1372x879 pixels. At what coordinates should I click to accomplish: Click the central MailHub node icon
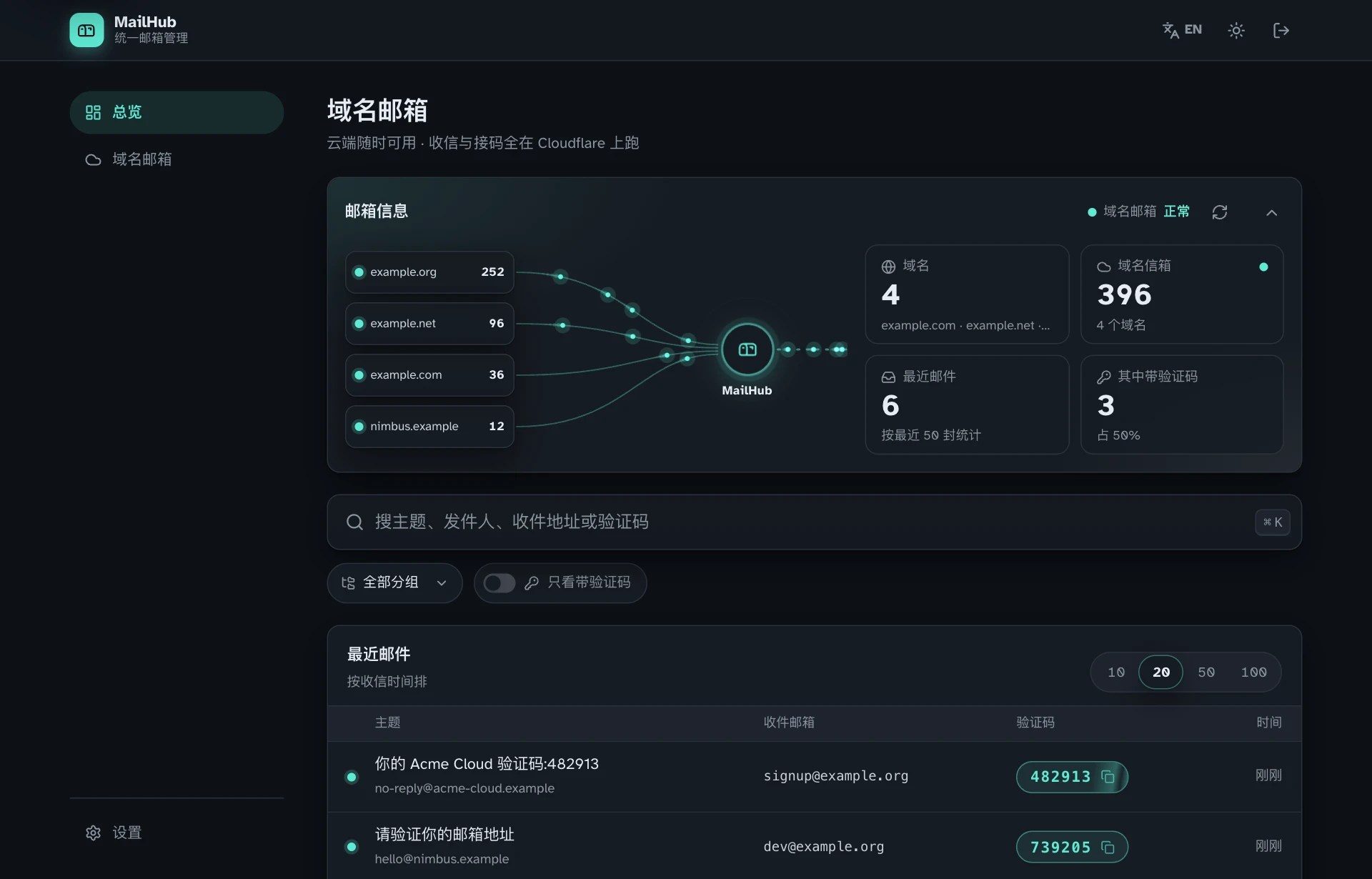[x=747, y=349]
